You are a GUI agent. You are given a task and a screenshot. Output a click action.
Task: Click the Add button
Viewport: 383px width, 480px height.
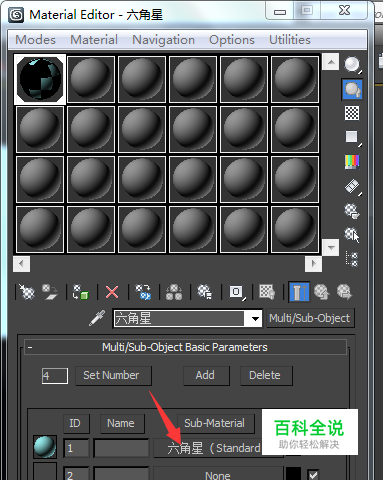pos(206,376)
